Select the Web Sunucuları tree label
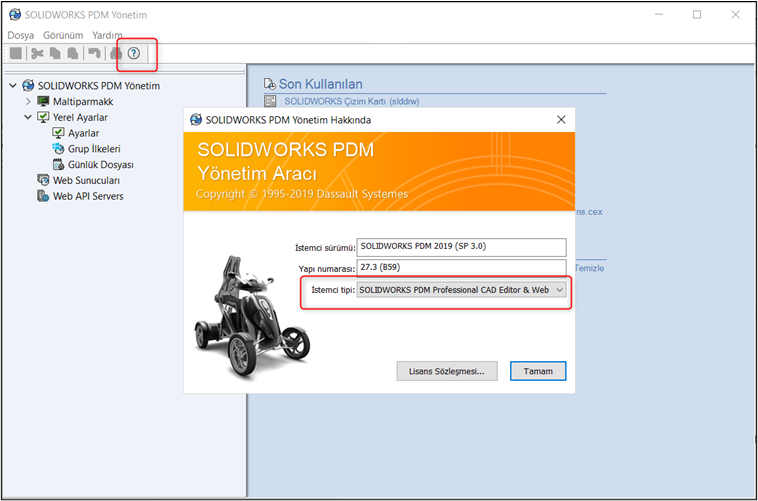This screenshot has width=758, height=501. coord(87,180)
